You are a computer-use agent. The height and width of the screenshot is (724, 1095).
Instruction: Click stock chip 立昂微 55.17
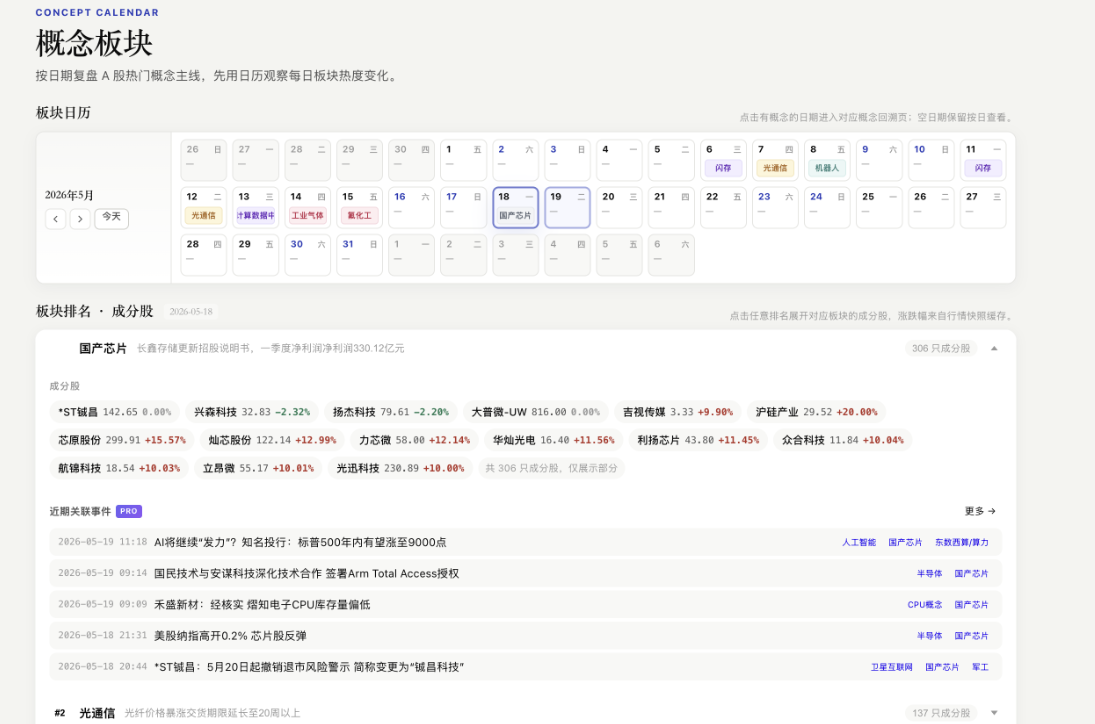click(x=258, y=468)
